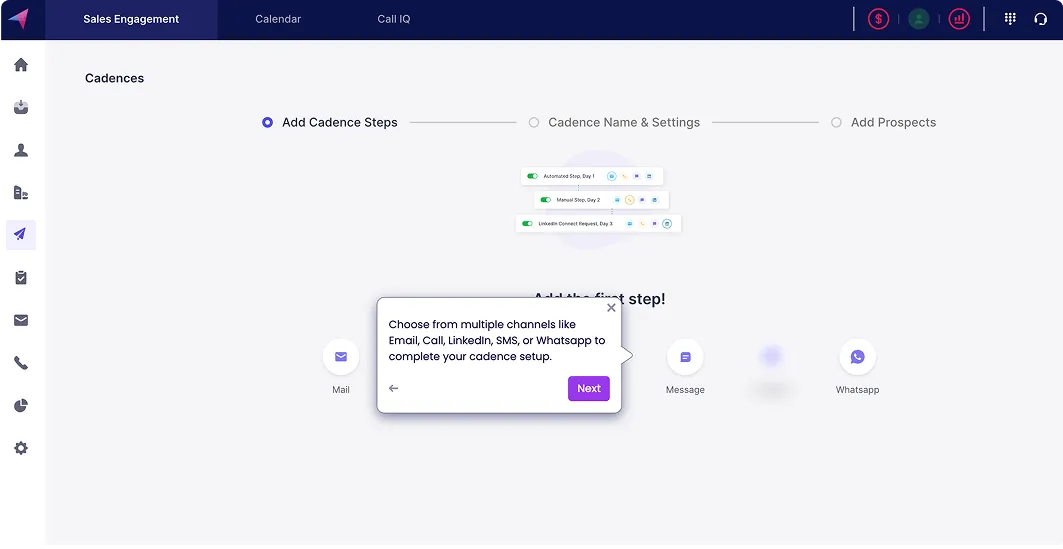Open the Tasks clipboard icon in sidebar
This screenshot has width=1063, height=549.
point(21,277)
